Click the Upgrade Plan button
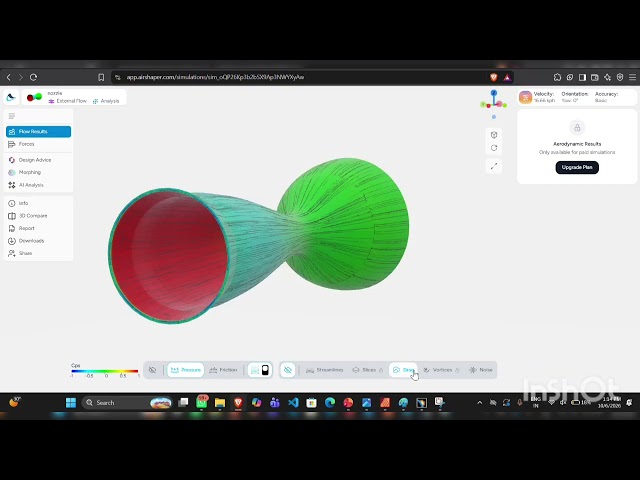Screen dimensions: 640x480 [577, 167]
